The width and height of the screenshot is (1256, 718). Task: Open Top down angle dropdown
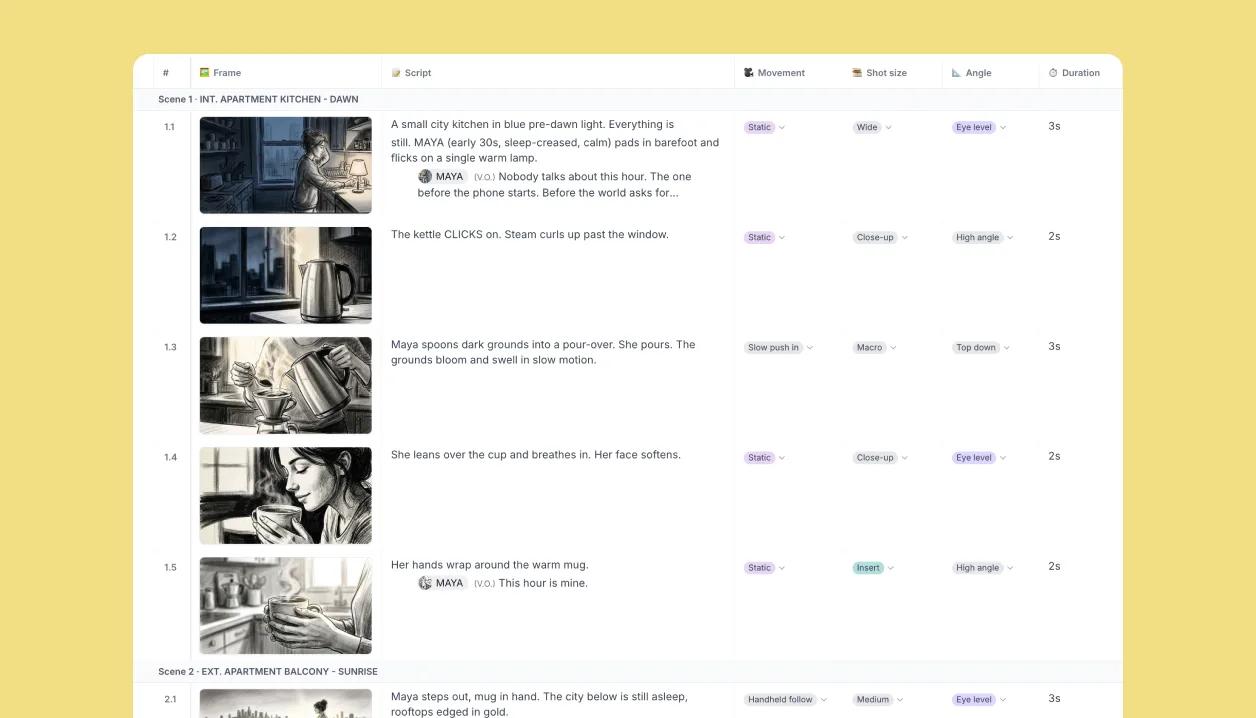[981, 347]
